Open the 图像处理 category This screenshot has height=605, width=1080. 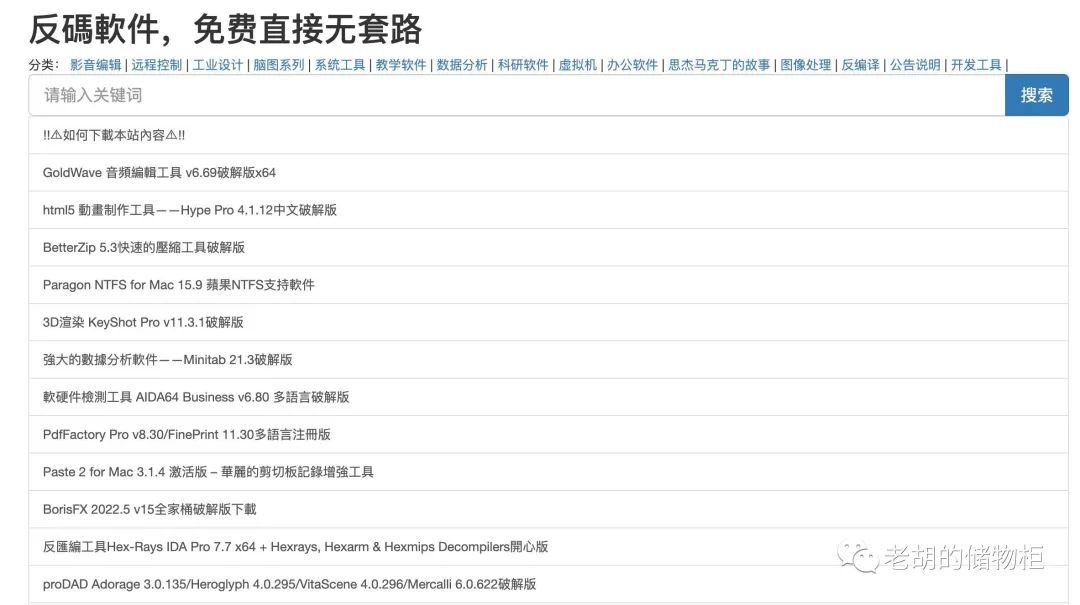(x=805, y=65)
